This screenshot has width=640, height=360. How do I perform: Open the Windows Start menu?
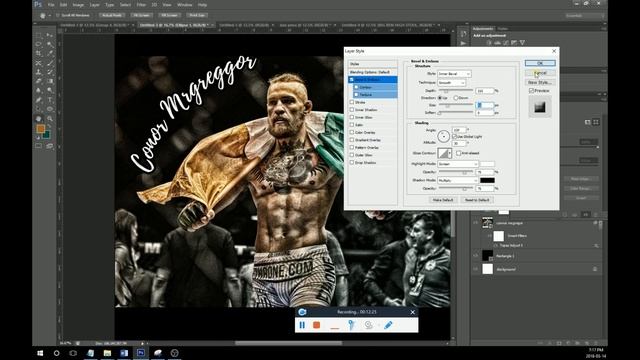coord(40,353)
